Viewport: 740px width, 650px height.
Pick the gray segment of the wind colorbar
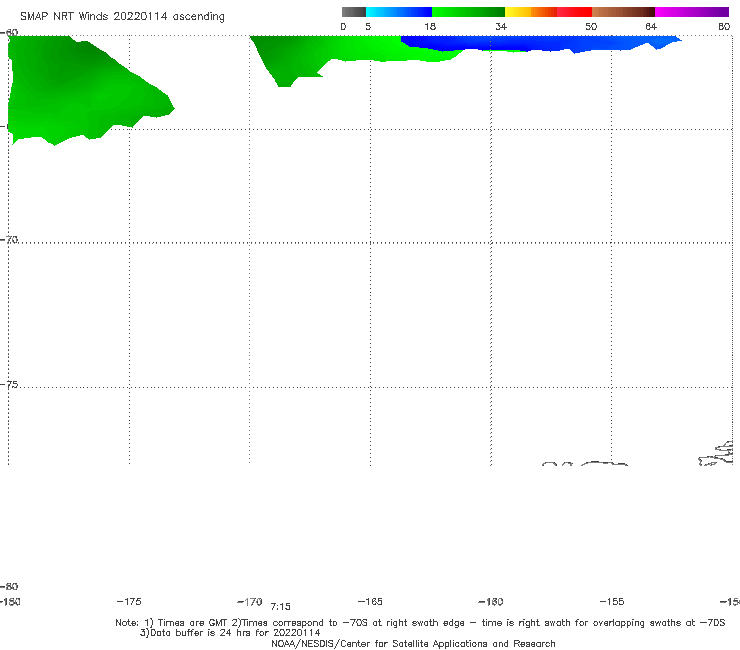(x=354, y=12)
